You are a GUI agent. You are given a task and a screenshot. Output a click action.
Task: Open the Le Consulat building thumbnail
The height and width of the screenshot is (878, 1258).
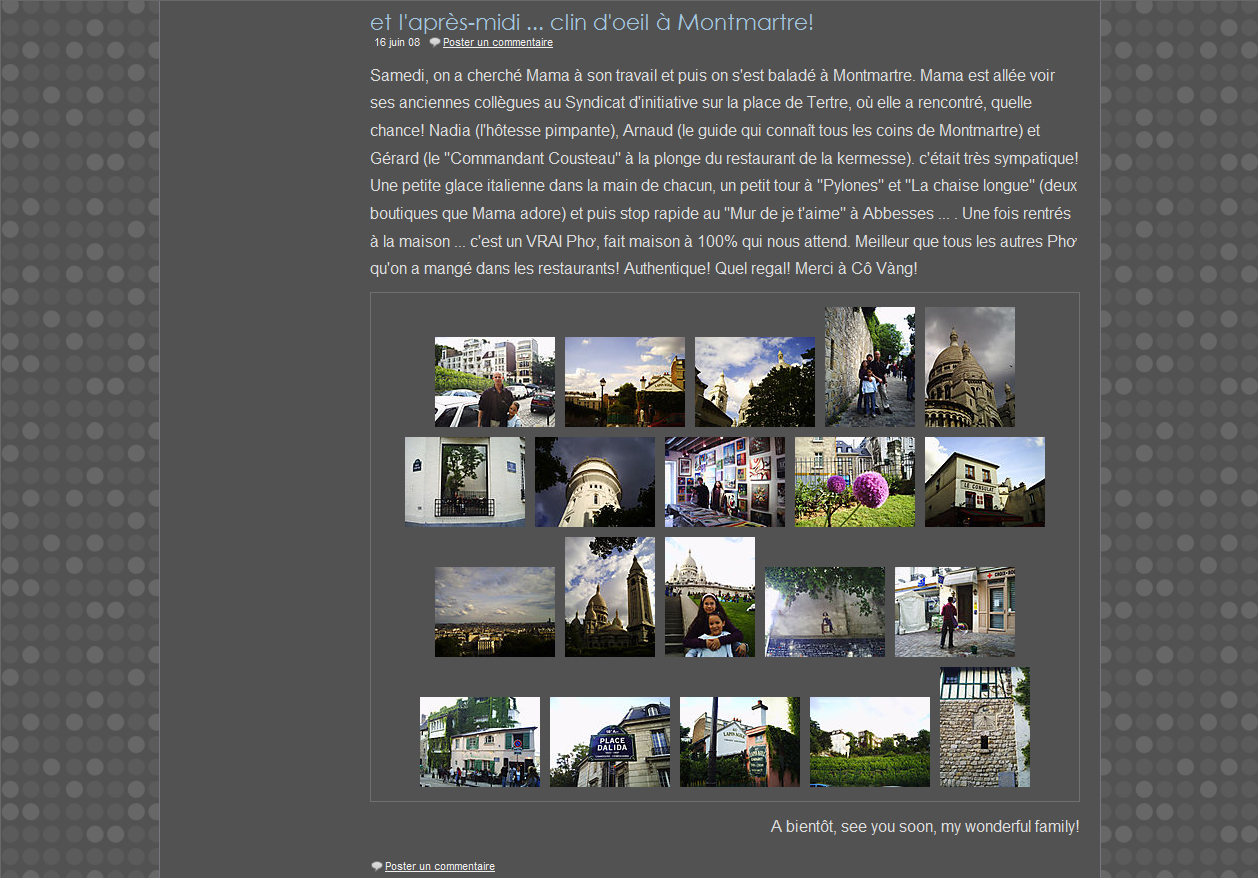(x=985, y=482)
